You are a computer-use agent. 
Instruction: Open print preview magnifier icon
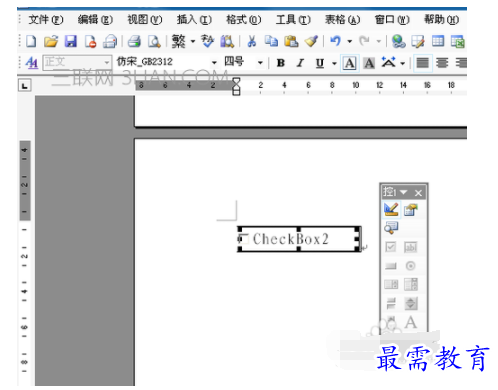point(154,41)
